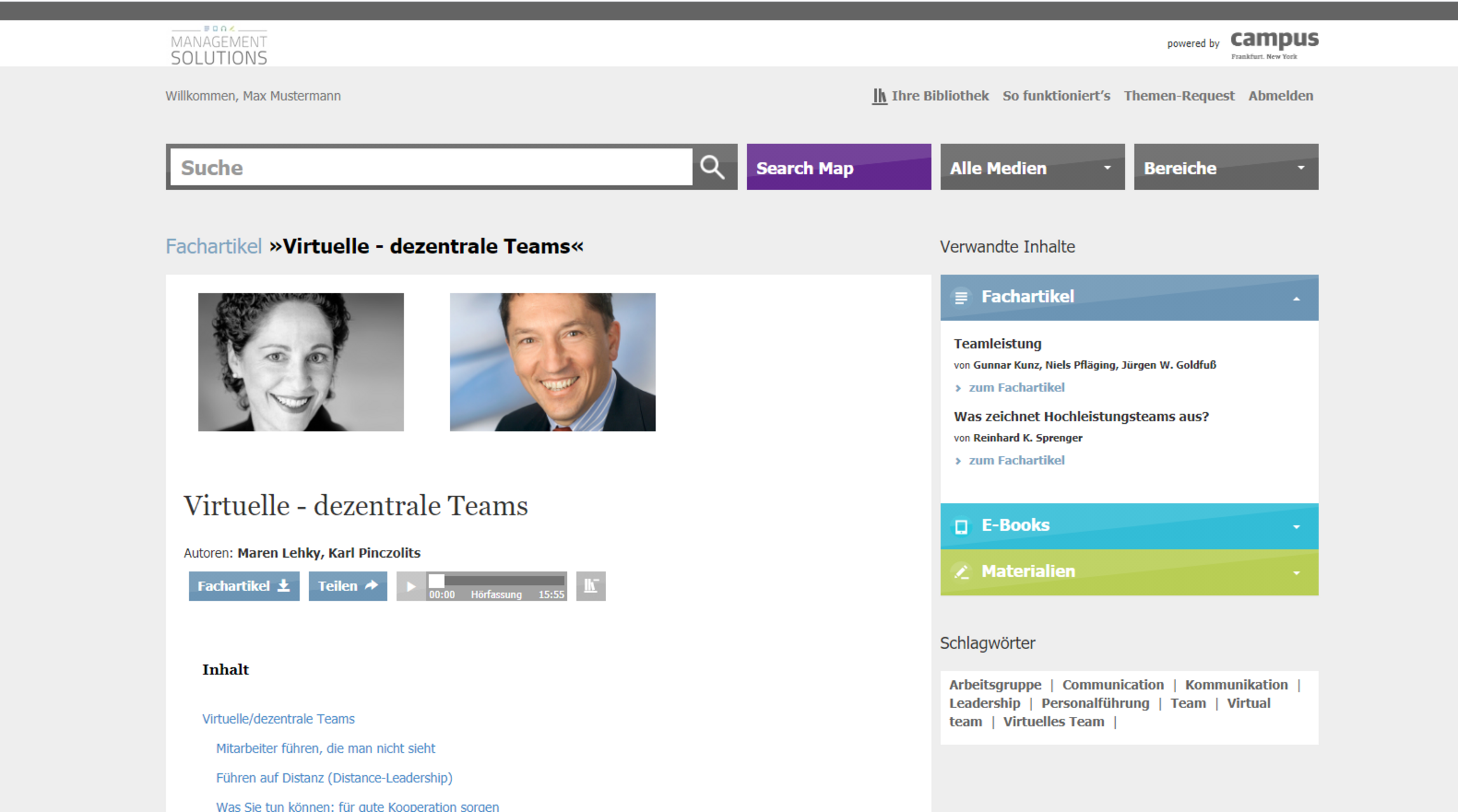Screen dimensions: 1458x812
Task: Click the Fachartikel breadcrumb link
Action: 213,246
